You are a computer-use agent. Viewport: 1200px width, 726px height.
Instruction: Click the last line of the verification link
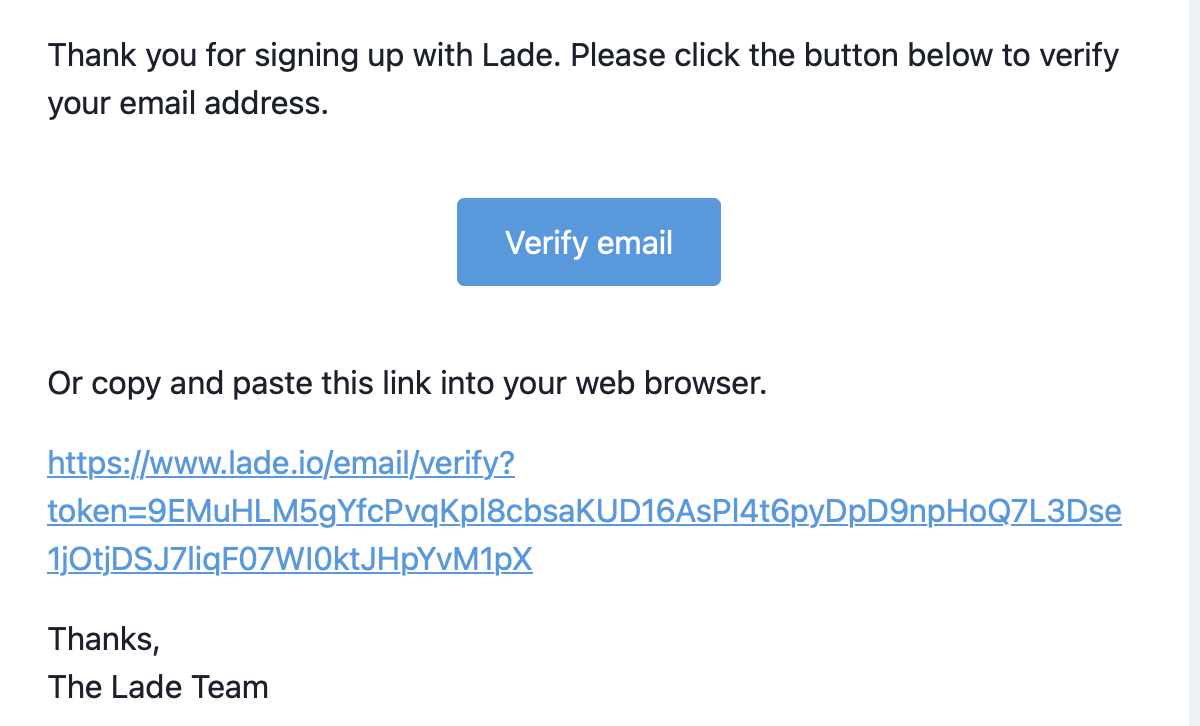290,560
